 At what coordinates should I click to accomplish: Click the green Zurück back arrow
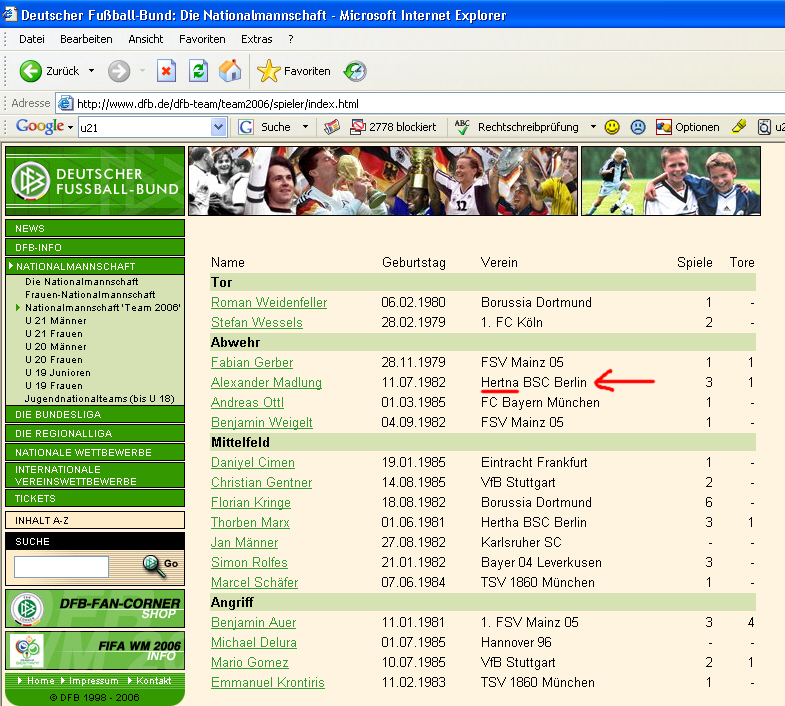(x=31, y=71)
